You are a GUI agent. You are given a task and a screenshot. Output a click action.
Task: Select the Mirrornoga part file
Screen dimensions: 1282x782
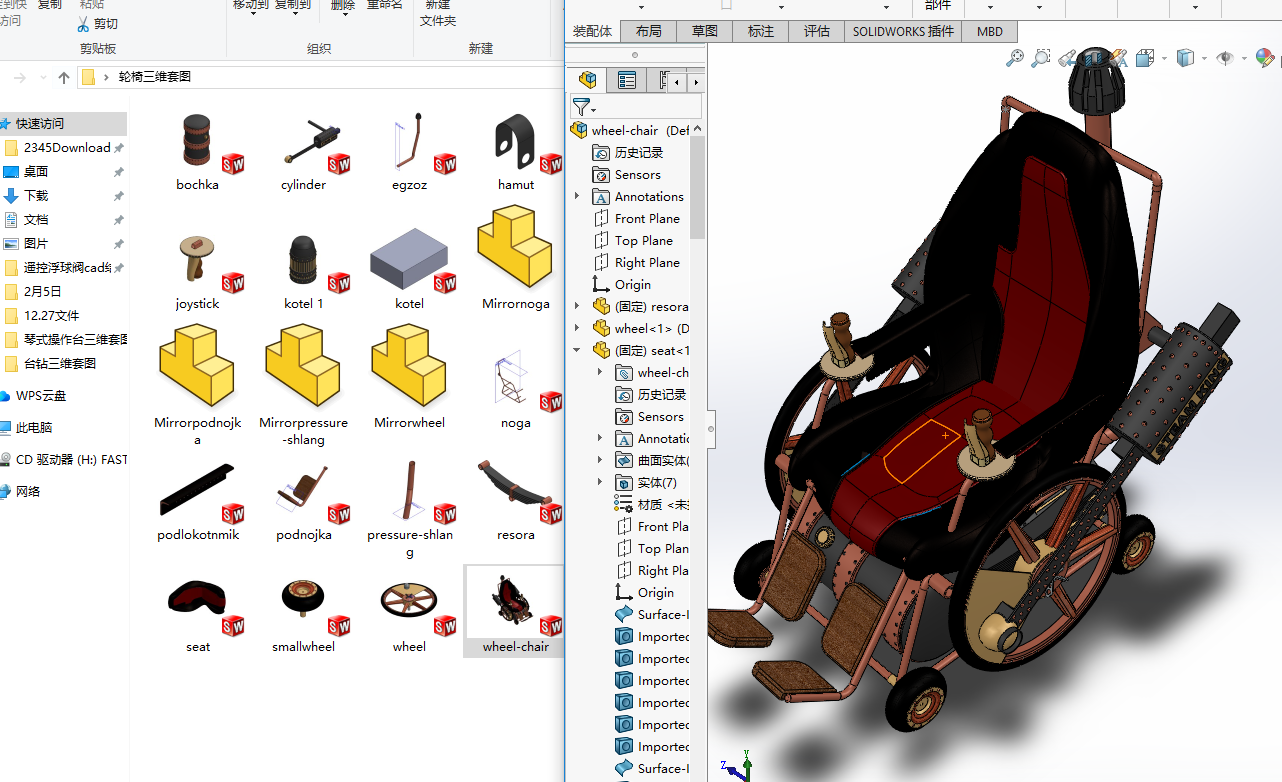tap(516, 258)
